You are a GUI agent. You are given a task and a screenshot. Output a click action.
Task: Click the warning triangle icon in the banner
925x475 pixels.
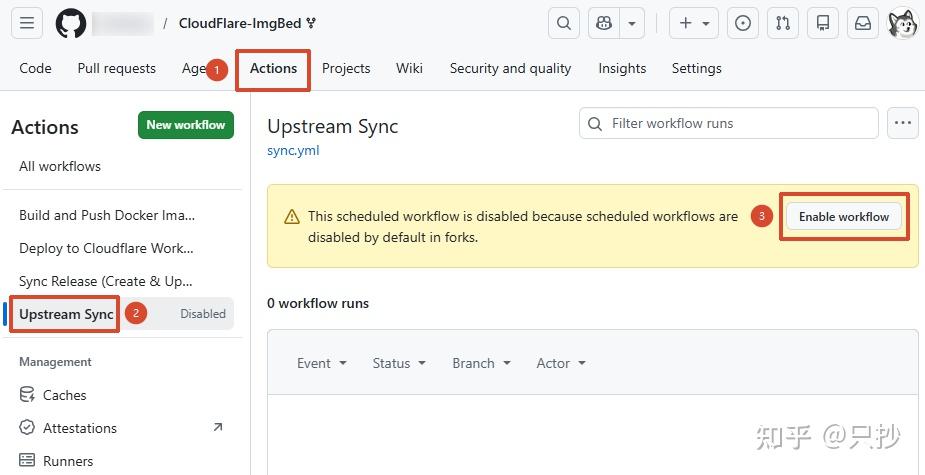pos(292,217)
